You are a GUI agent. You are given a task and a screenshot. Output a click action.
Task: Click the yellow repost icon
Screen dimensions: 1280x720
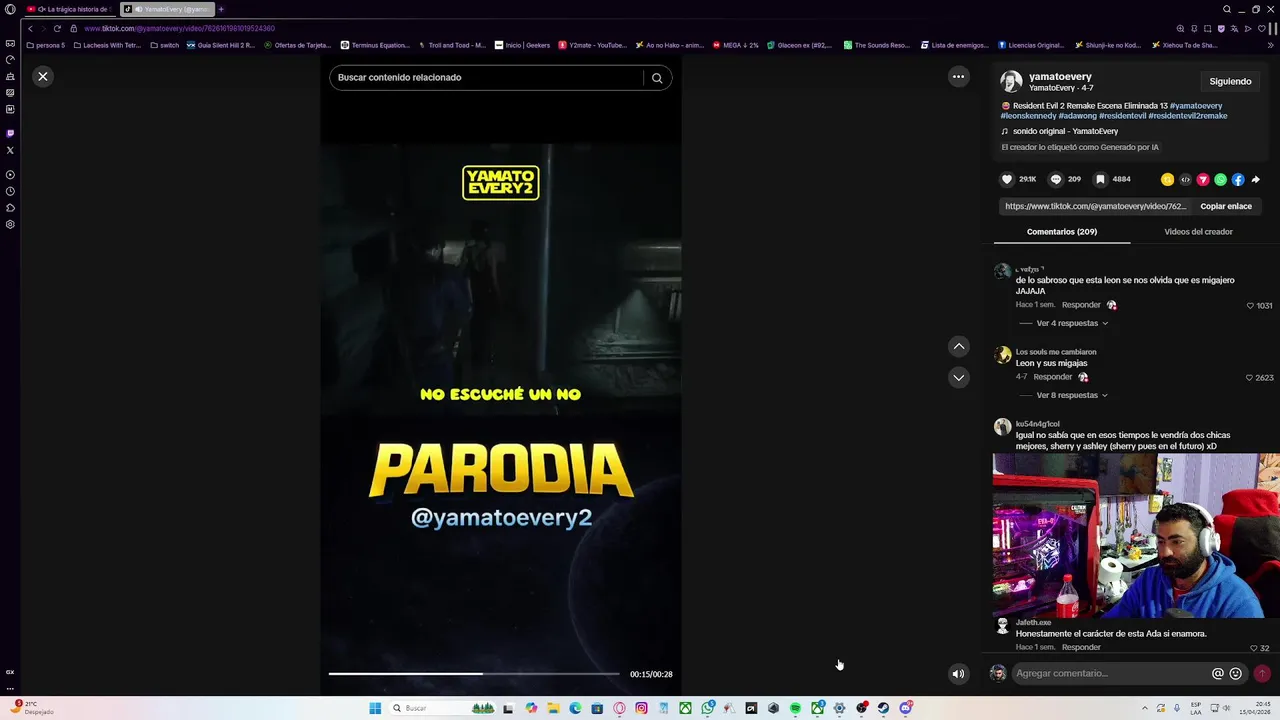click(x=1167, y=180)
